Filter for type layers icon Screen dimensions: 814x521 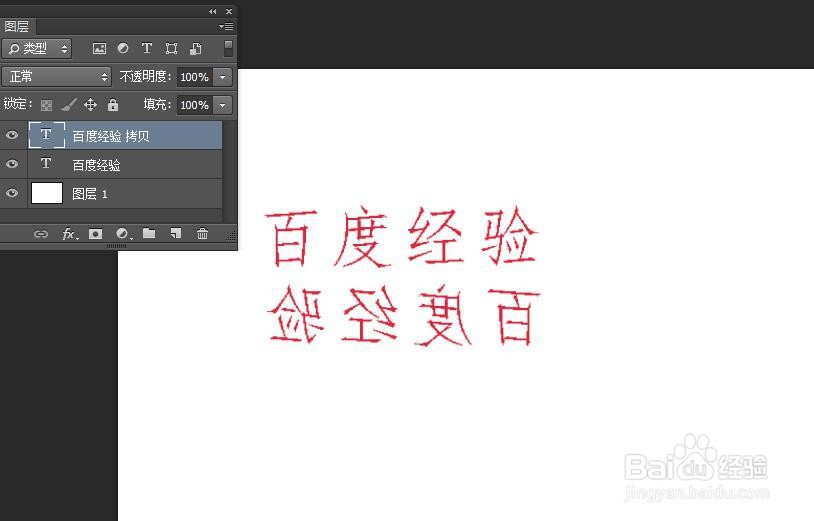[147, 48]
